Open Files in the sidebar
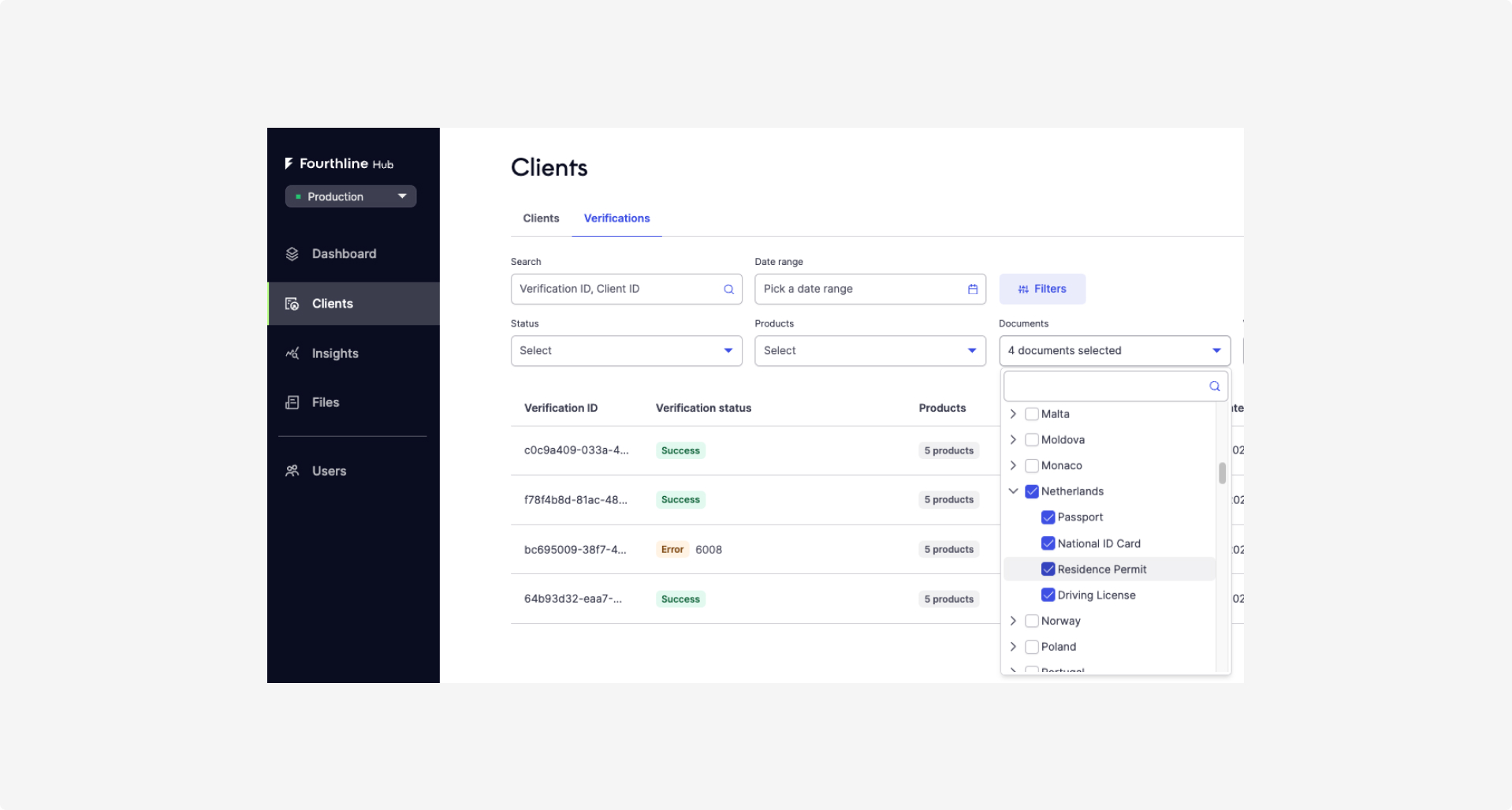1512x810 pixels. tap(353, 402)
